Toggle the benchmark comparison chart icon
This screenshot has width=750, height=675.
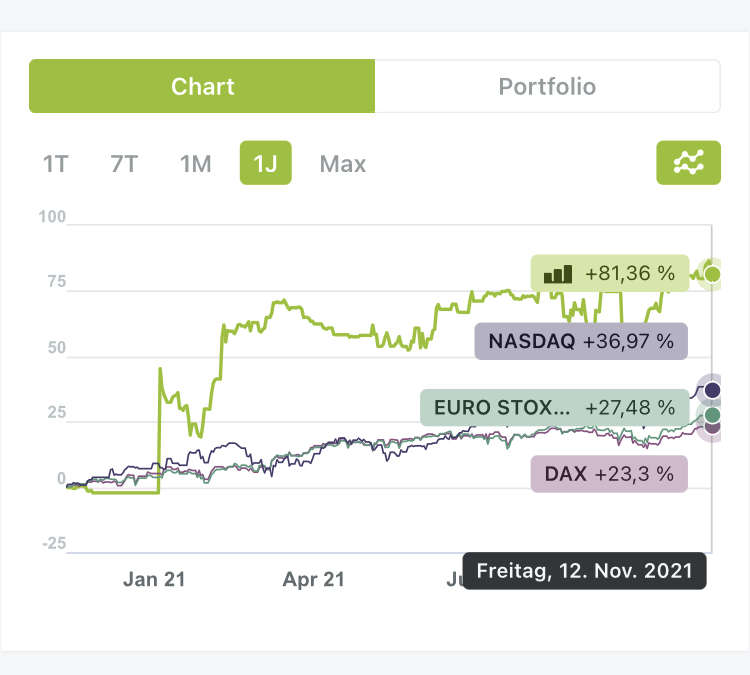(688, 163)
